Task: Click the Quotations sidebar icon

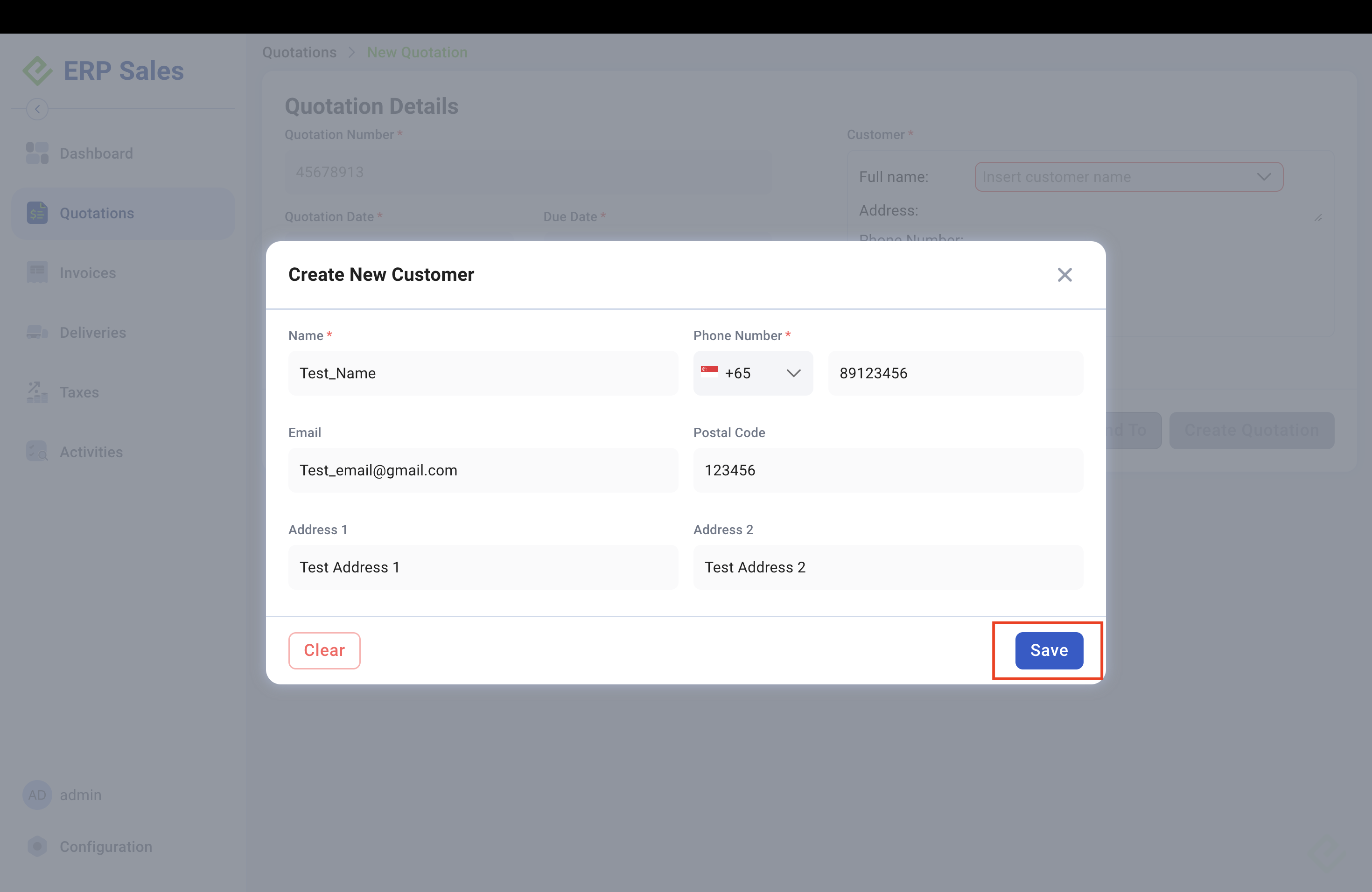Action: point(37,213)
